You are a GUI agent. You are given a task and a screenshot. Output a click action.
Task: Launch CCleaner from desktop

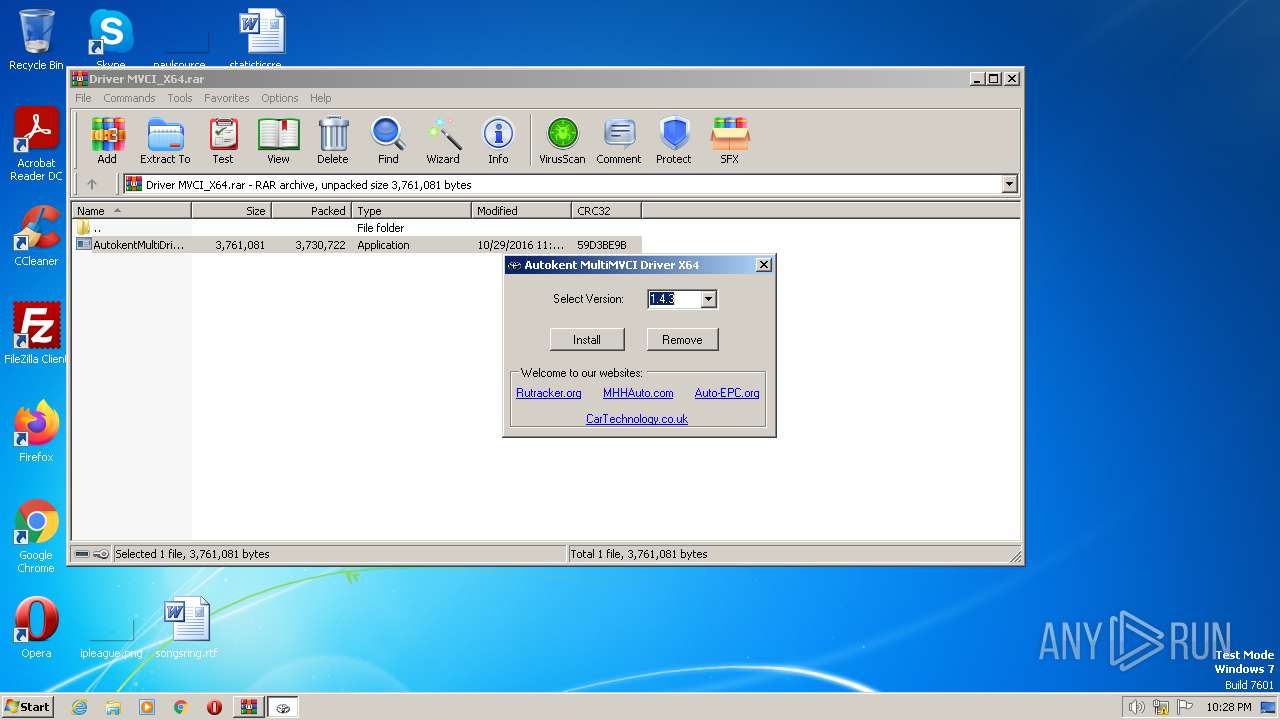point(36,236)
